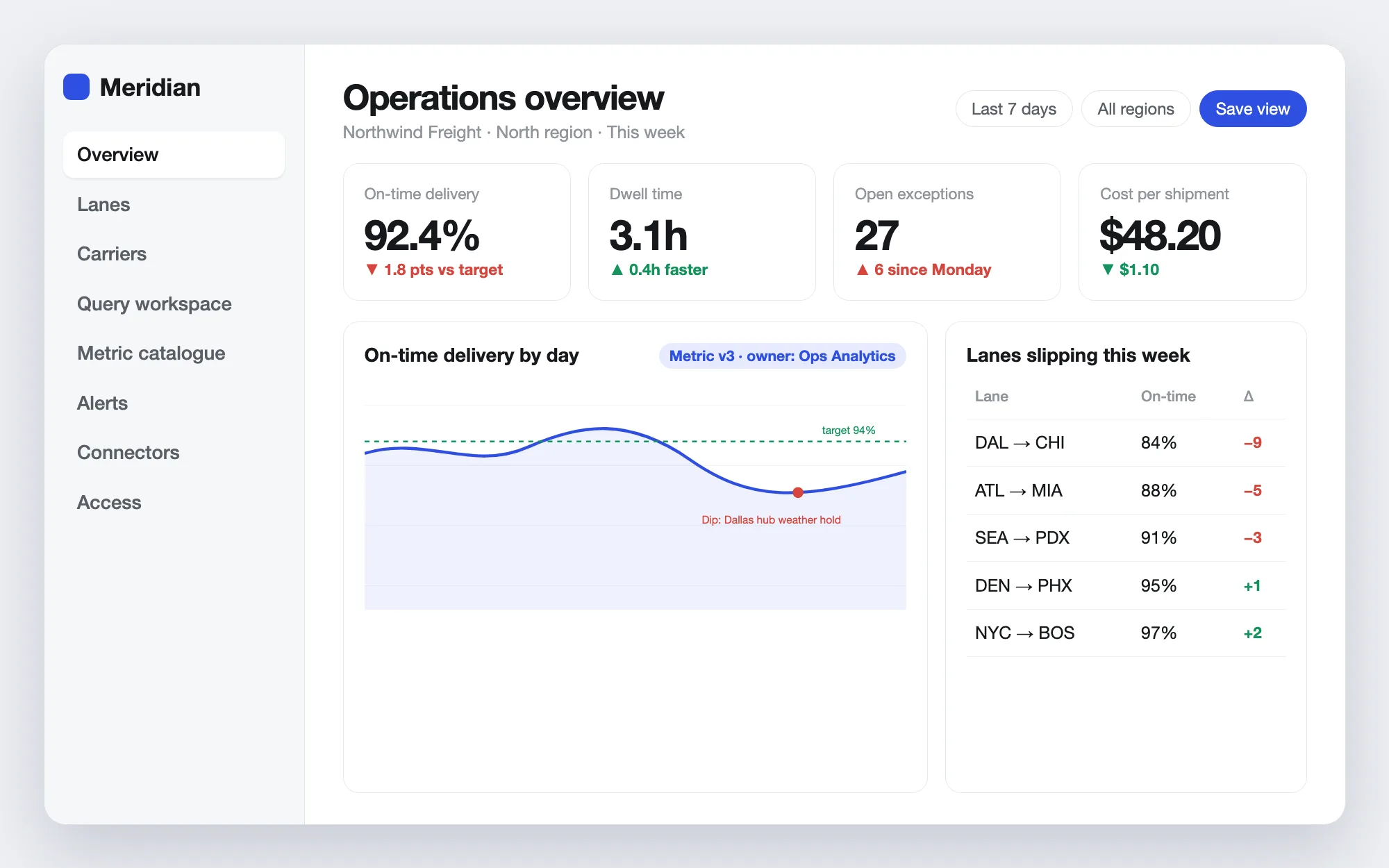The width and height of the screenshot is (1389, 868).
Task: Click the green up triangle by 0.4h faster
Action: tap(617, 269)
